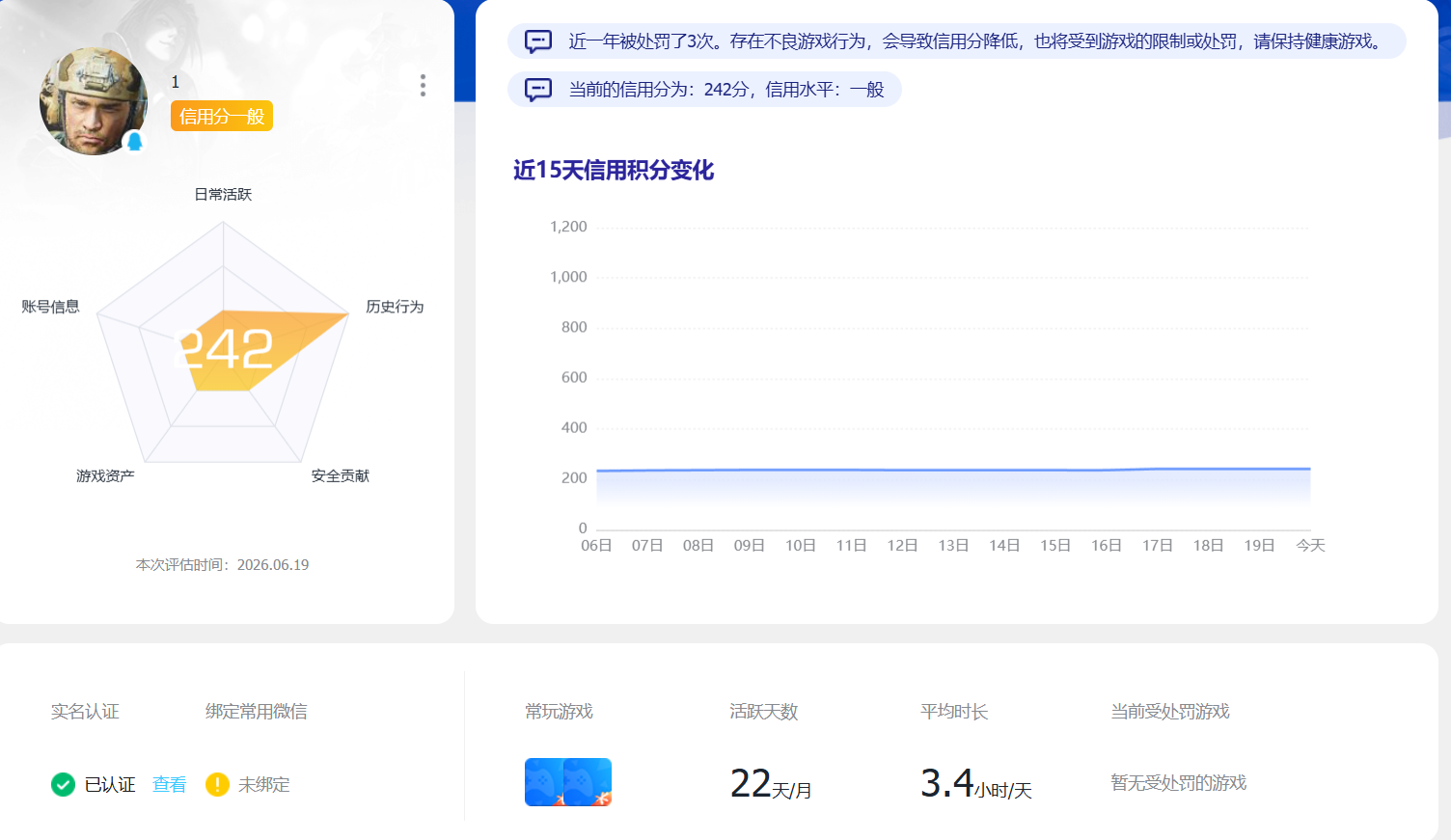Viewport: 1451px width, 840px height.
Task: Click the 活跃天数 heading
Action: (x=764, y=711)
